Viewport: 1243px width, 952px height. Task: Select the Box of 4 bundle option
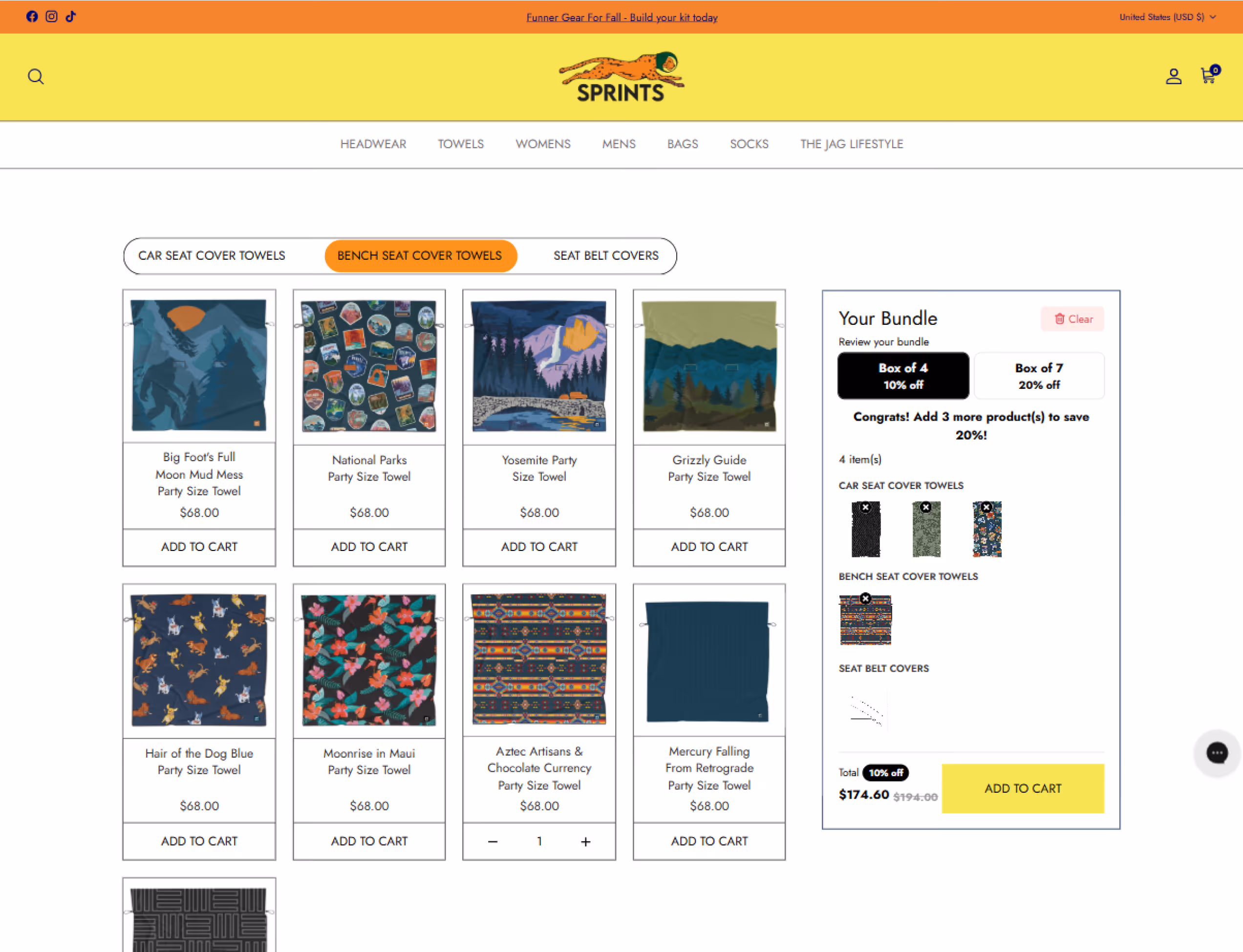pos(903,376)
